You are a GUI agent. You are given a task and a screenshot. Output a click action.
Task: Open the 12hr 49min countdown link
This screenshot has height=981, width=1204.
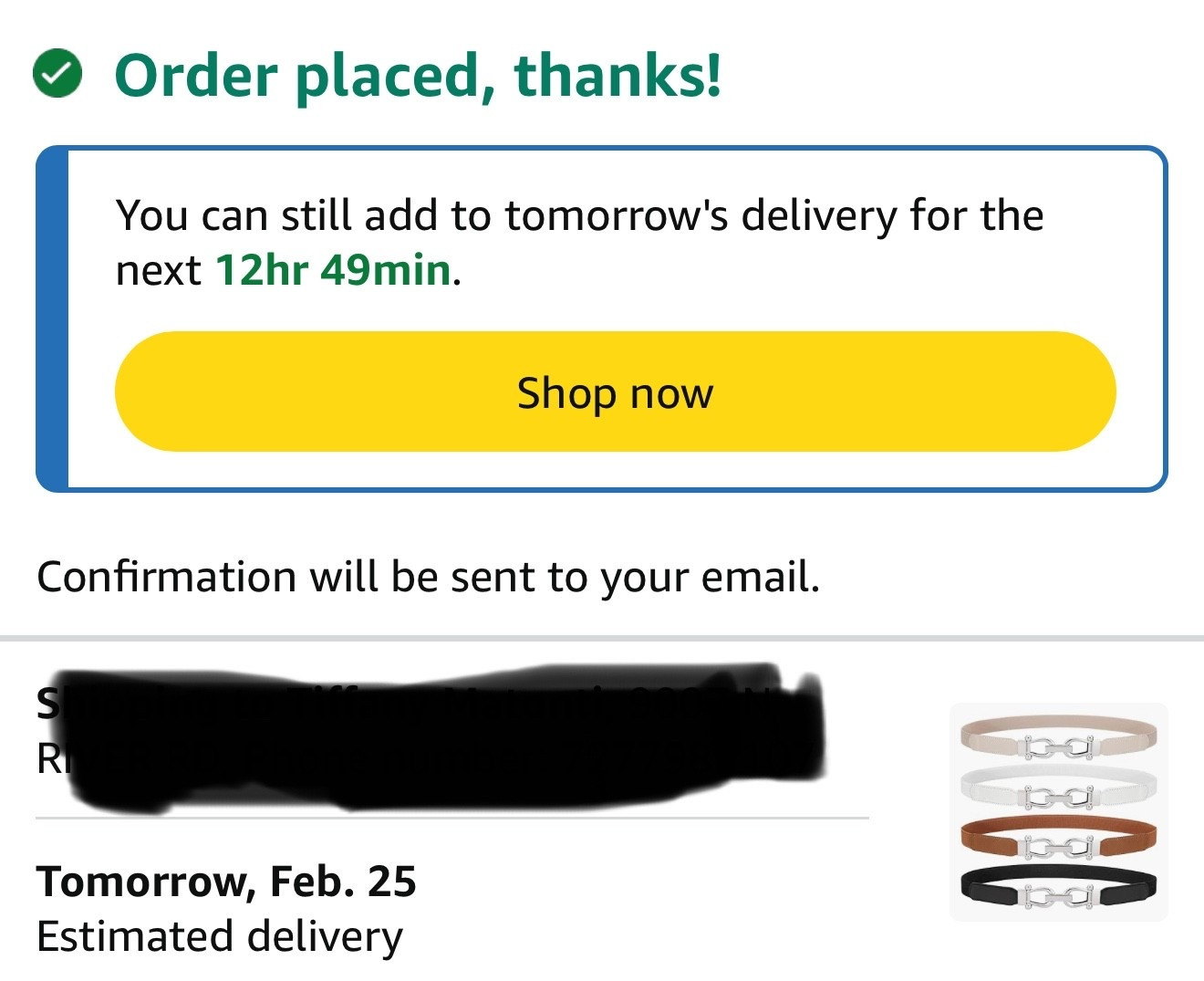pos(332,270)
